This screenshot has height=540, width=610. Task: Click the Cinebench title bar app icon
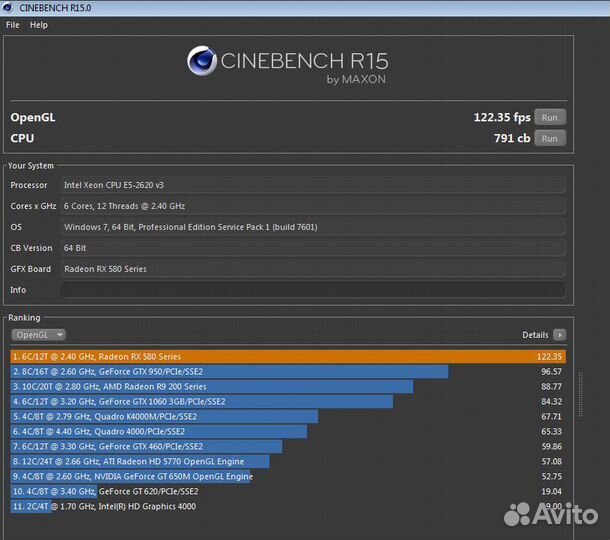tap(9, 7)
